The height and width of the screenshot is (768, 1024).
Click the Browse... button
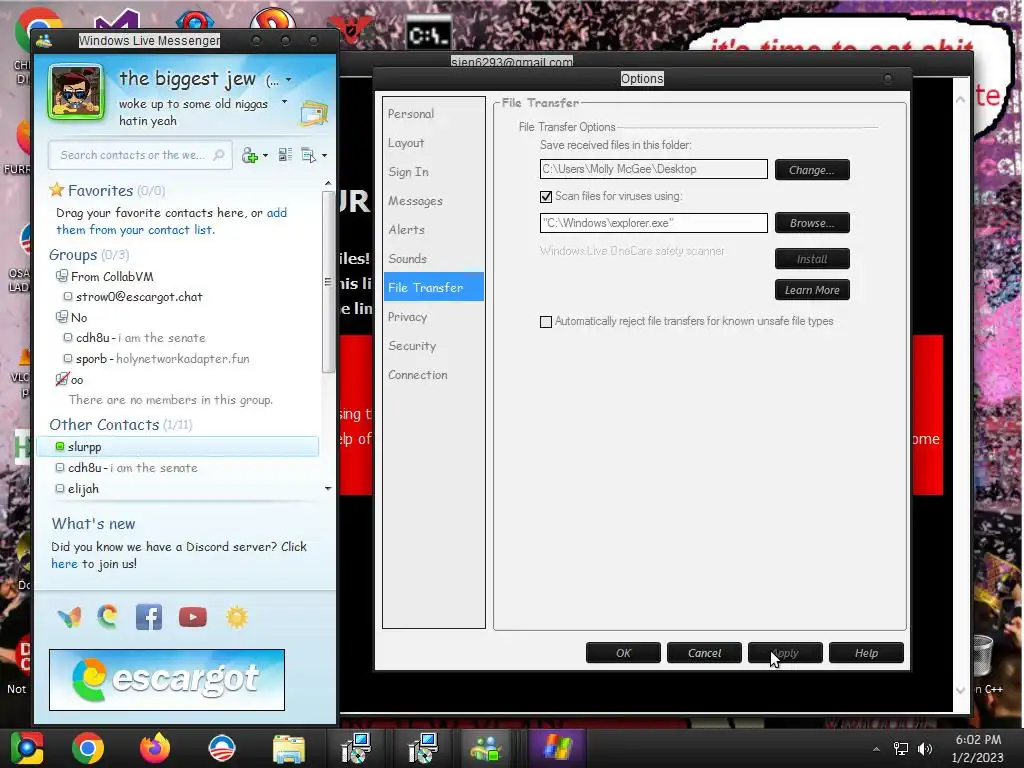(812, 223)
